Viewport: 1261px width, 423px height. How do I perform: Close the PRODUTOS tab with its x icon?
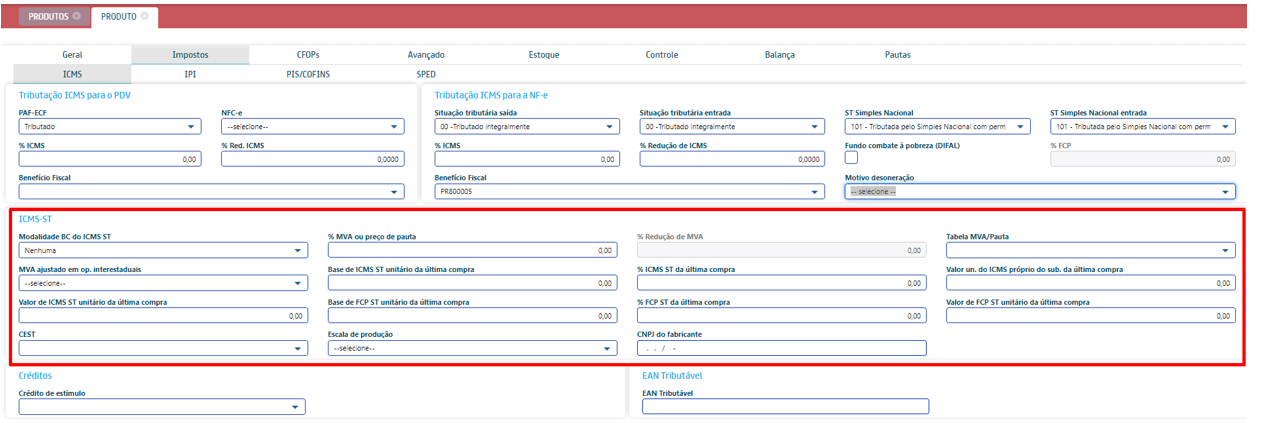click(77, 16)
